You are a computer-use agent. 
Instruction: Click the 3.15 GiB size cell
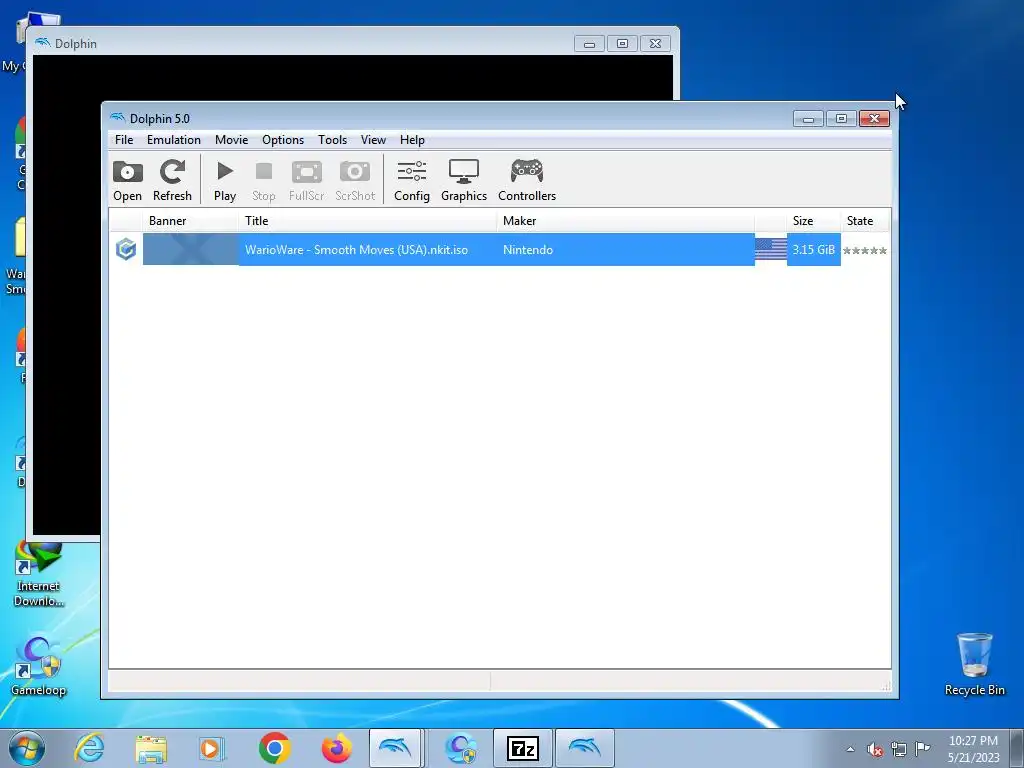[814, 249]
